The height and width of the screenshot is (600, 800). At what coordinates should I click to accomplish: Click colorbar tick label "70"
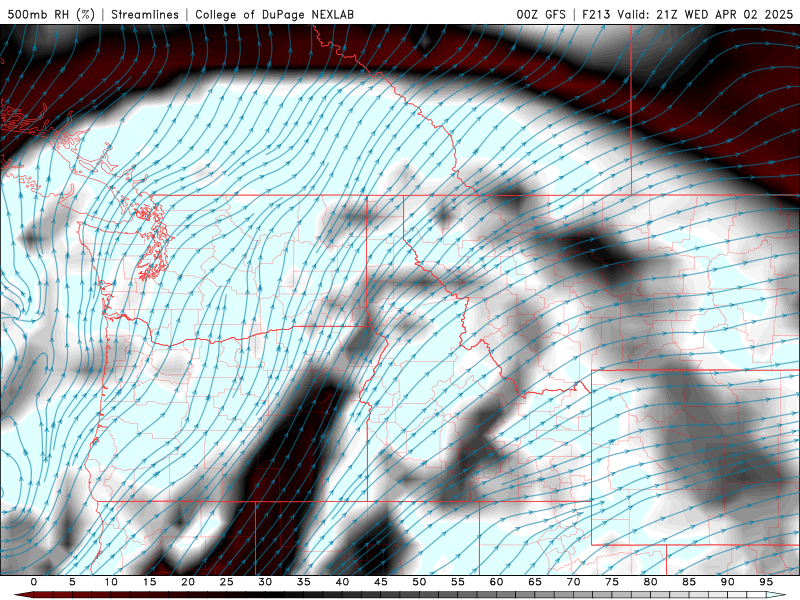(x=573, y=582)
